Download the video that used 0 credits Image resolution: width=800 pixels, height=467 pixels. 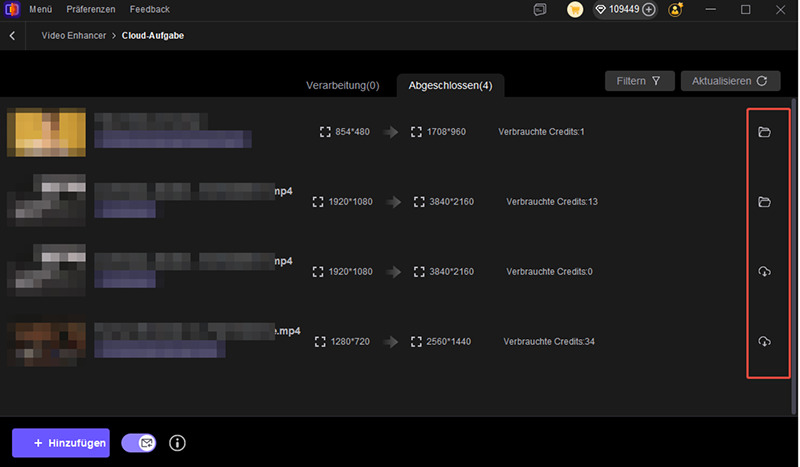pyautogui.click(x=764, y=272)
